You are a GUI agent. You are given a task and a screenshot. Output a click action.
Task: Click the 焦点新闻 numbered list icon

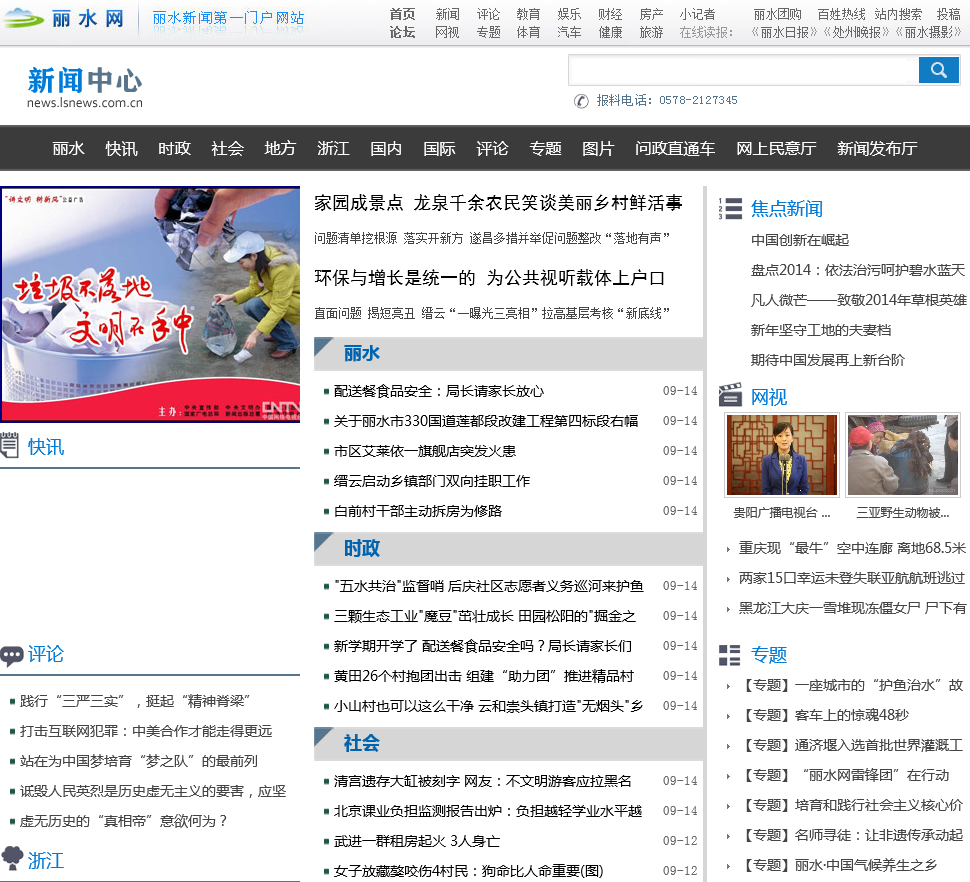click(x=731, y=208)
